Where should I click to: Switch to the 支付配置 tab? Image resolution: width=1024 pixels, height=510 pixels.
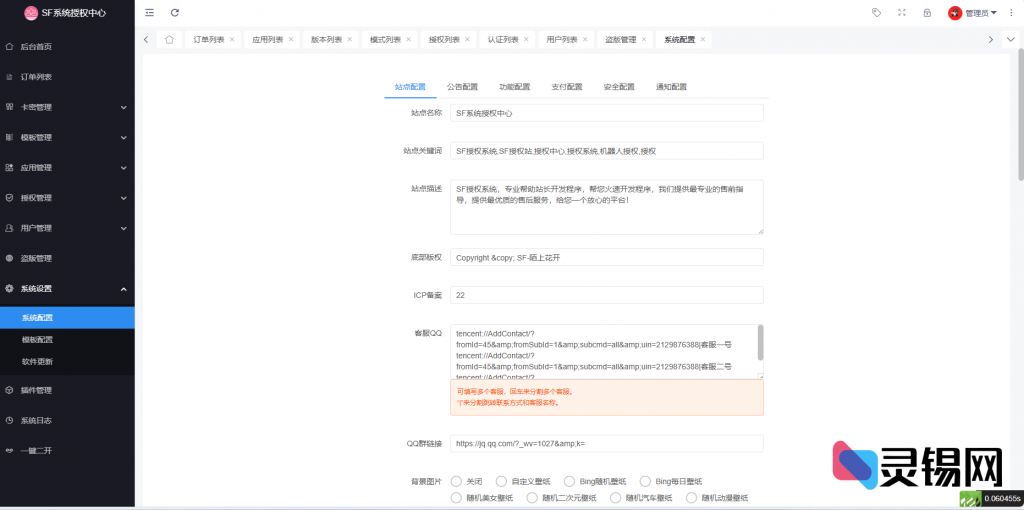[x=566, y=87]
